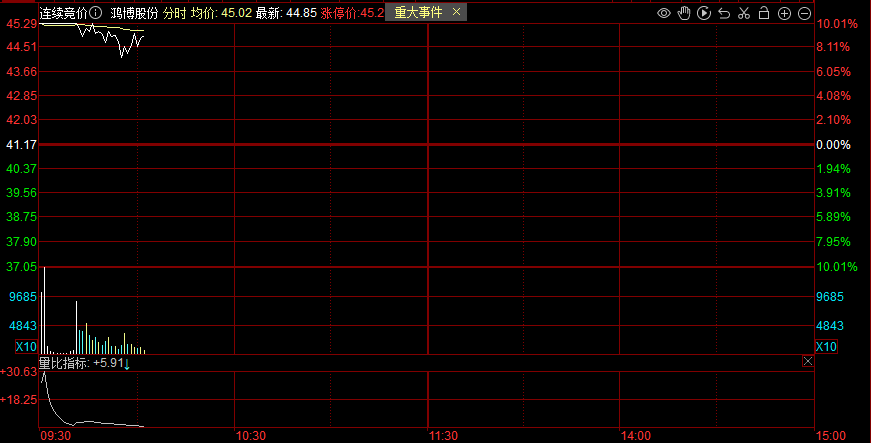Click the cyan down arrow after +5.91
This screenshot has width=871, height=443.
(x=127, y=364)
